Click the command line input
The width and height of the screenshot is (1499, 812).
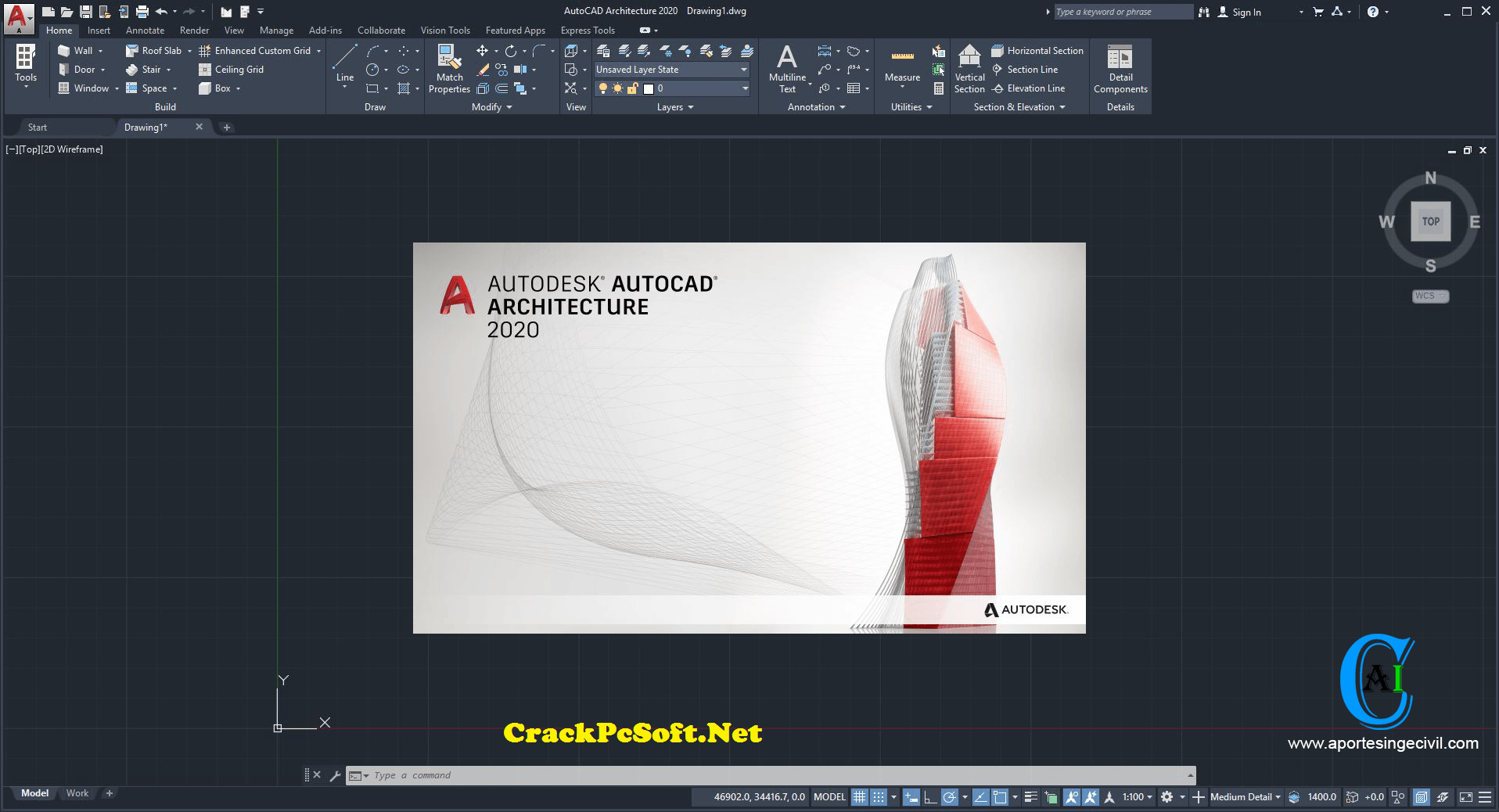coord(778,775)
